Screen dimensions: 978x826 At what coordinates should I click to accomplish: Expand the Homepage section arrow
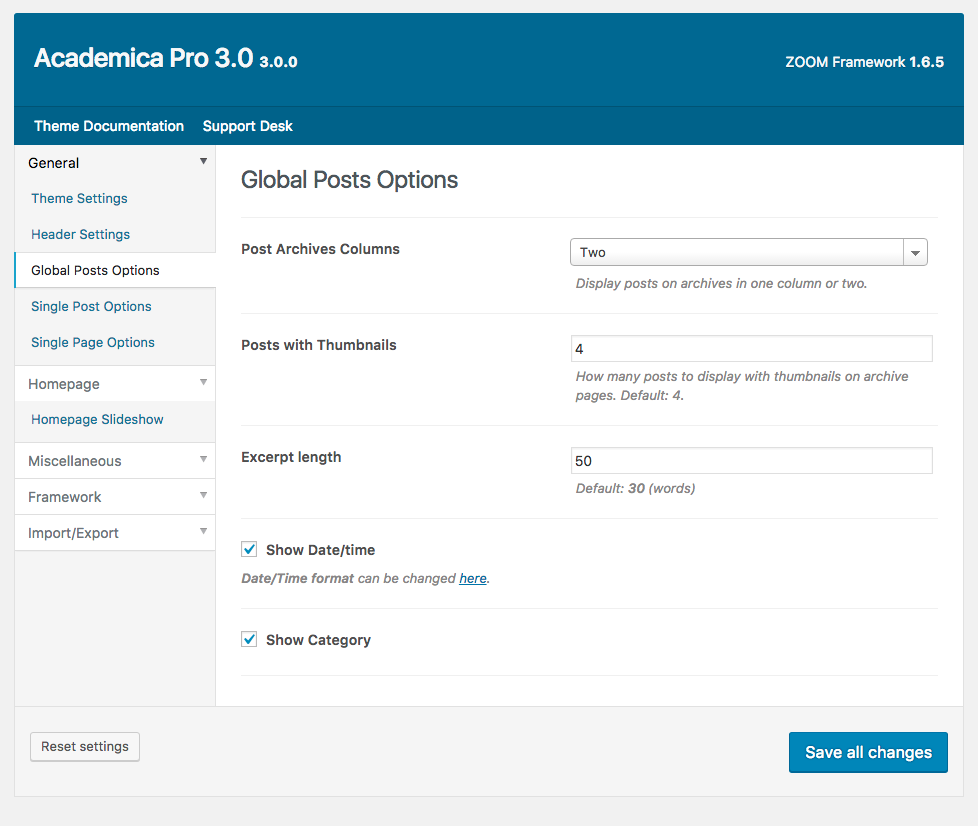pyautogui.click(x=203, y=383)
